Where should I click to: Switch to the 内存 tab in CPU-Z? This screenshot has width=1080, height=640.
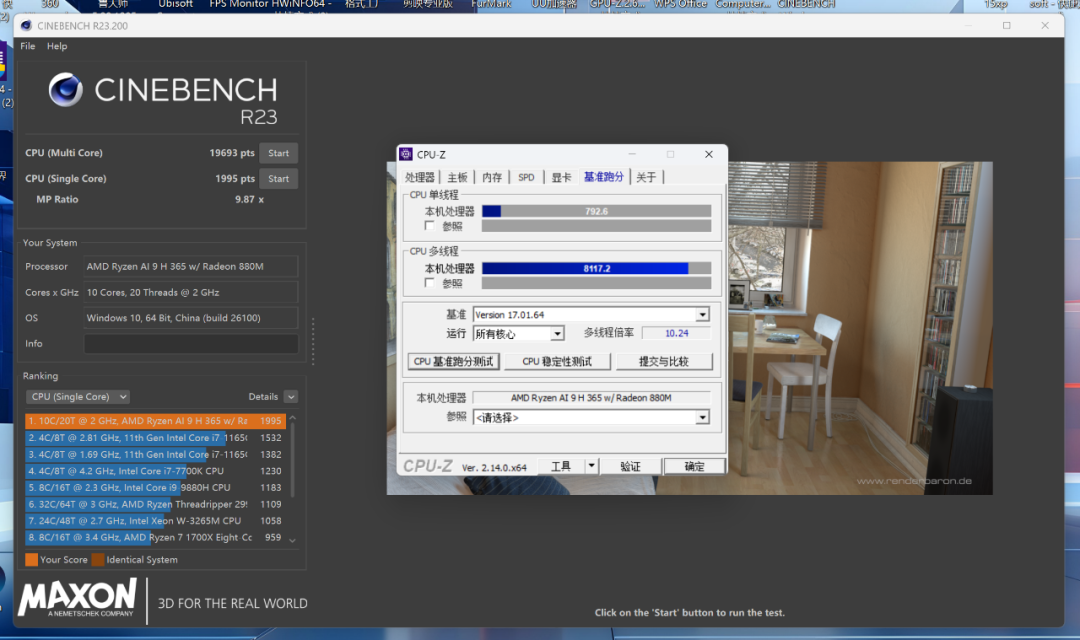click(x=492, y=177)
